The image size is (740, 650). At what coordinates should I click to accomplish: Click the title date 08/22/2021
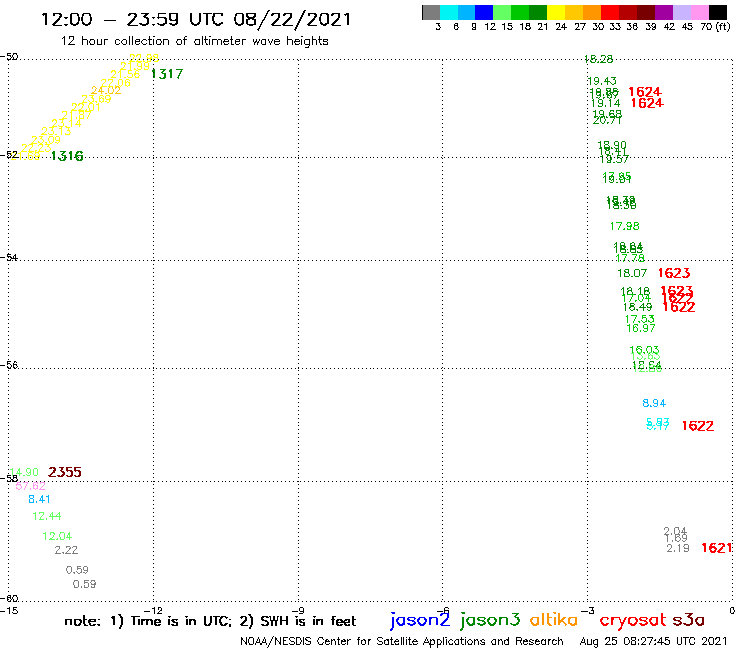coord(292,19)
